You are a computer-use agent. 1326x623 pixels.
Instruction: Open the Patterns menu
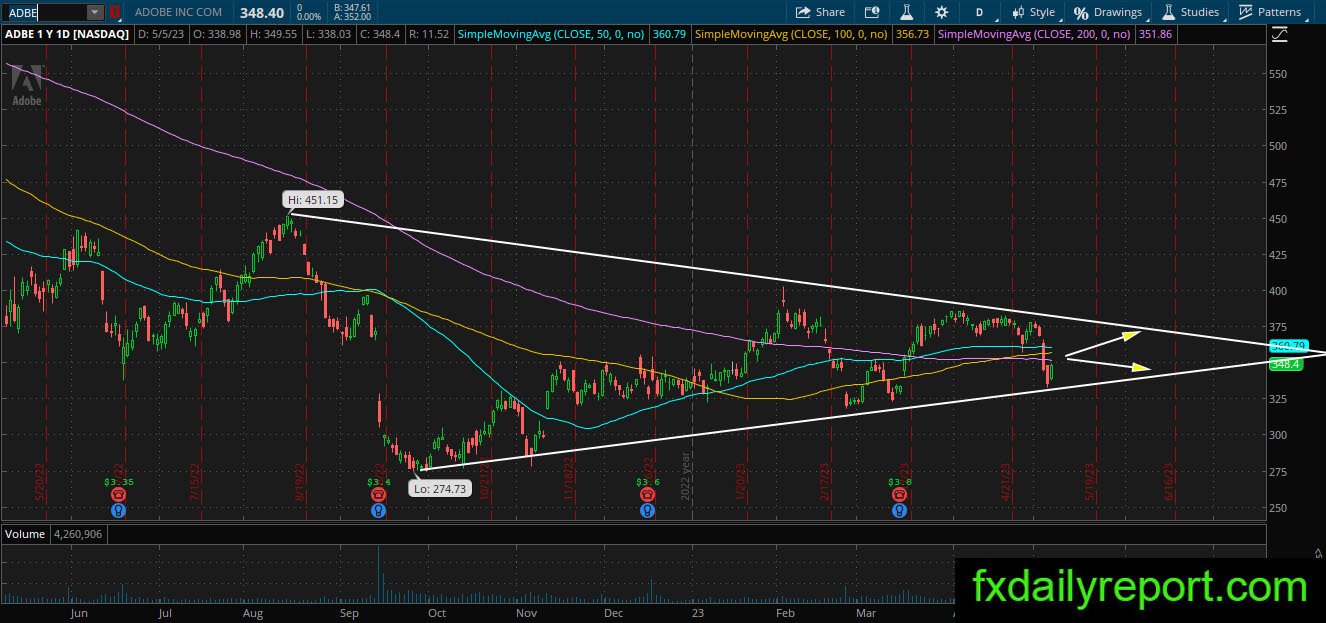point(1270,12)
